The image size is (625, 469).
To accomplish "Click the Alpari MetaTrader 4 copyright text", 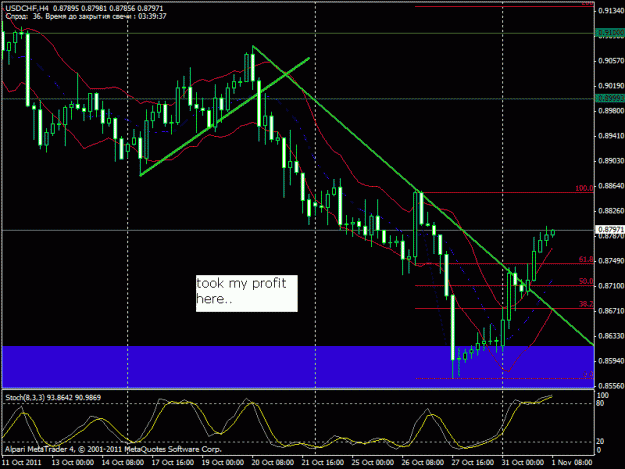I will 113,449.
